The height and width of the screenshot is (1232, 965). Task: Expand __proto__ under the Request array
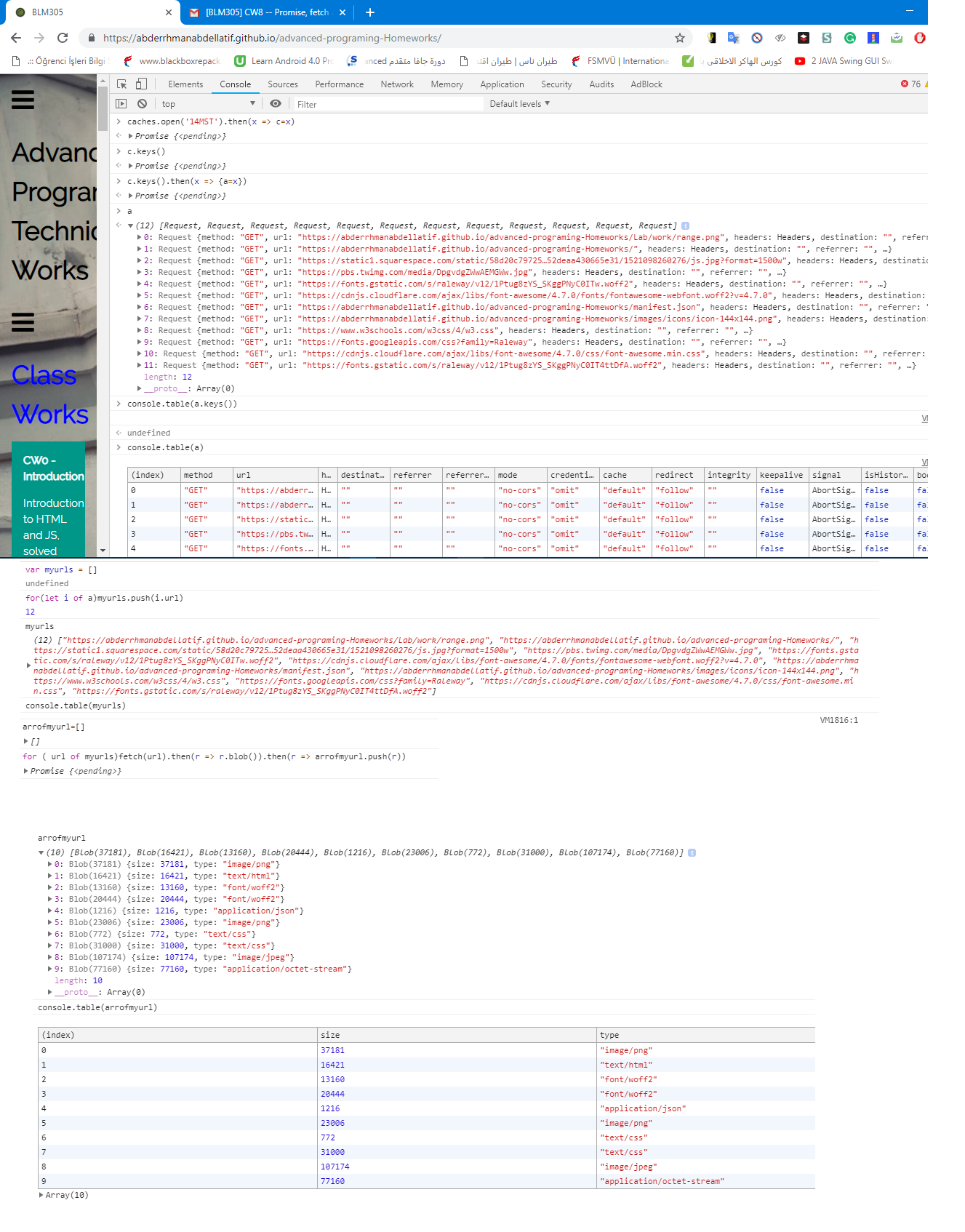pyautogui.click(x=140, y=389)
